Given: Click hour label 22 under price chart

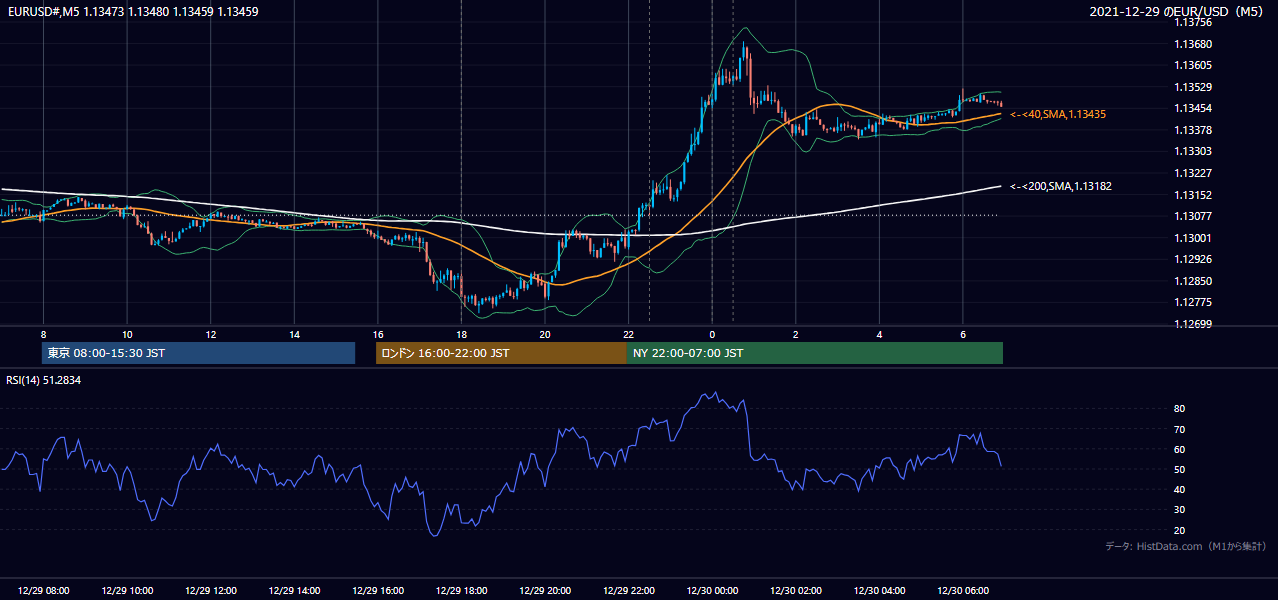Looking at the screenshot, I should click(628, 334).
